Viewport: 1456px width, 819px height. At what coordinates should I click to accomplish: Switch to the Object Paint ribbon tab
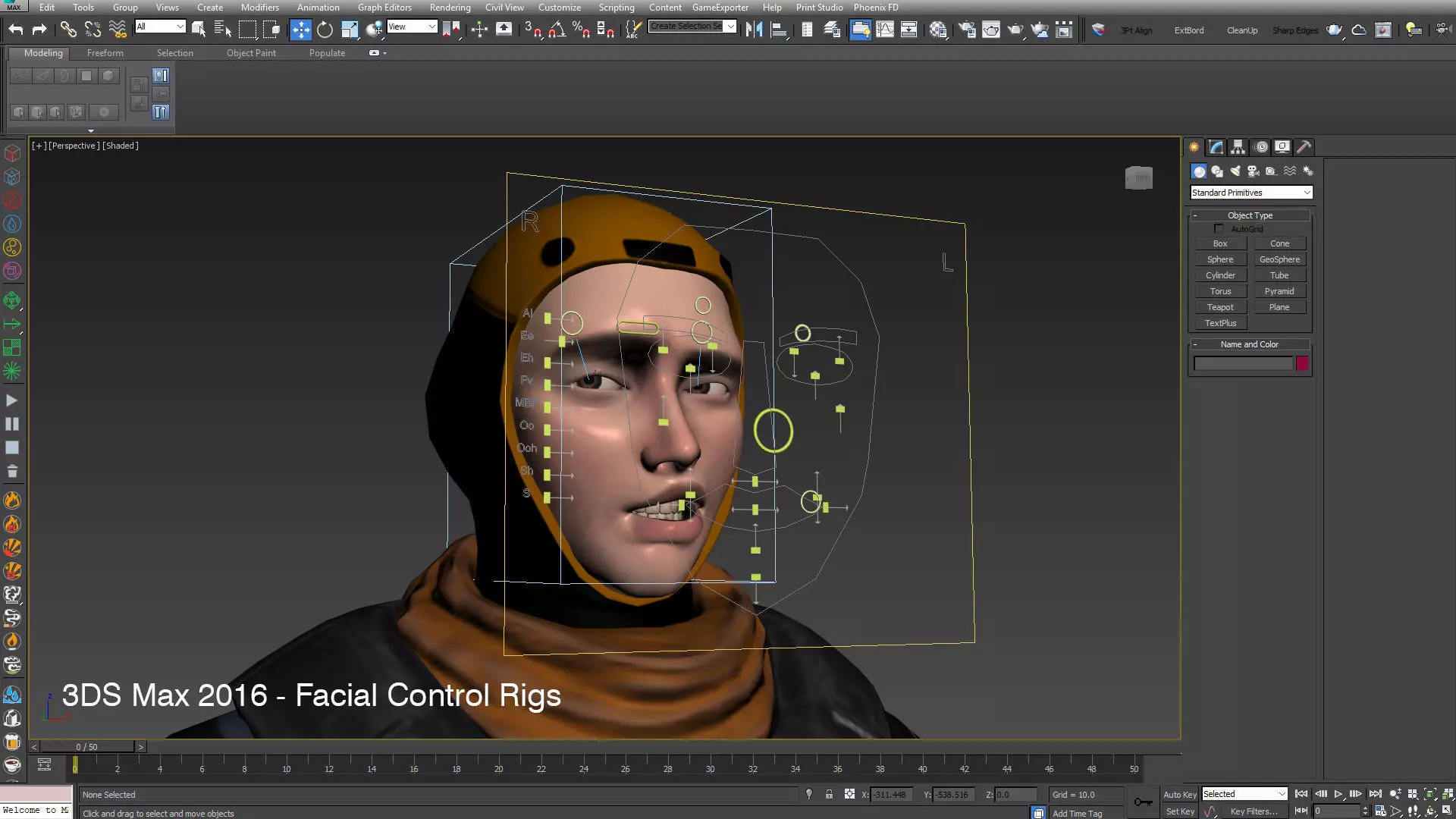point(251,53)
